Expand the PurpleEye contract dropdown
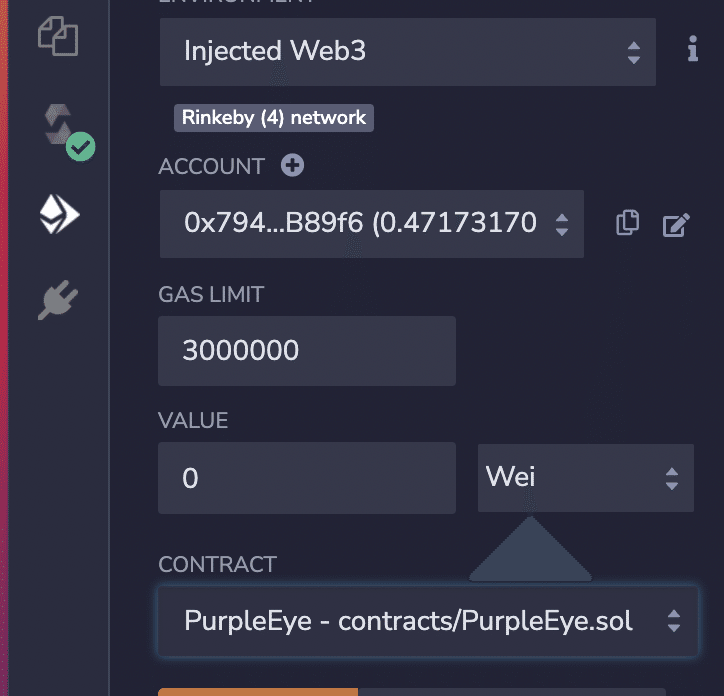 point(427,621)
